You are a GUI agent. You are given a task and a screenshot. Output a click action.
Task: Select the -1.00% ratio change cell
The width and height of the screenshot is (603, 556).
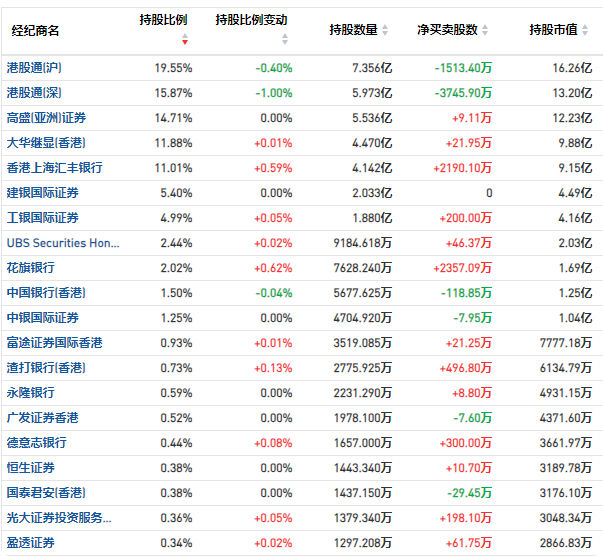tap(274, 93)
